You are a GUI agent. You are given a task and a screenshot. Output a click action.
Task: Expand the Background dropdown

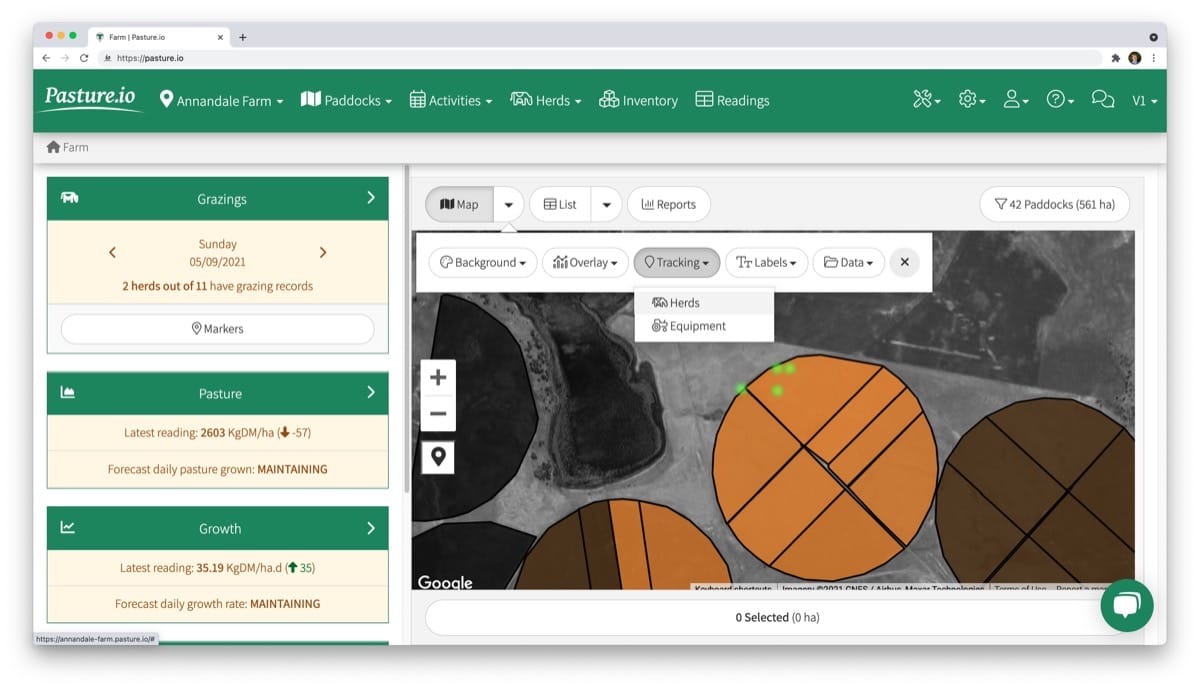point(483,262)
